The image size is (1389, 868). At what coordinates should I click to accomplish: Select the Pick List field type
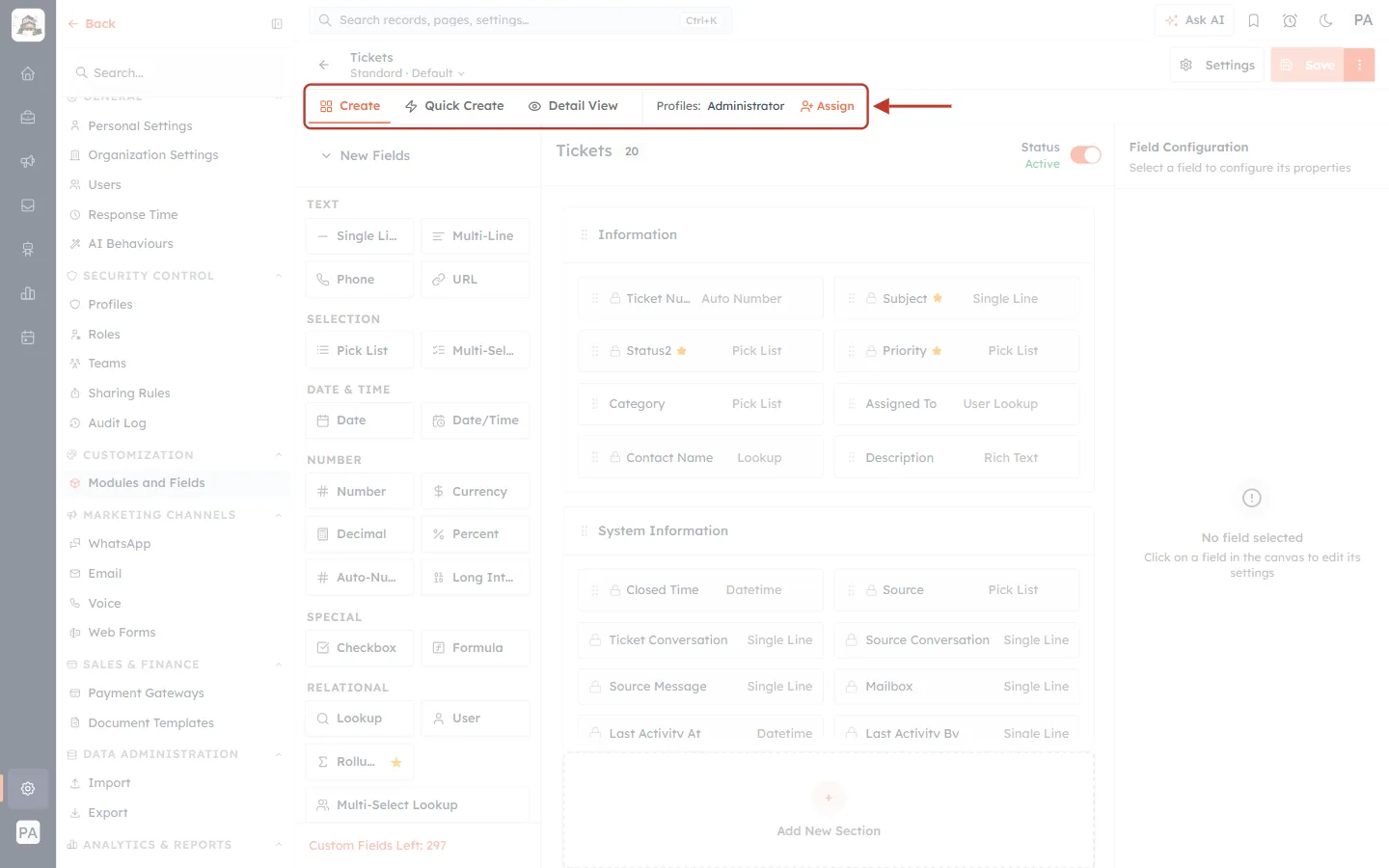360,350
